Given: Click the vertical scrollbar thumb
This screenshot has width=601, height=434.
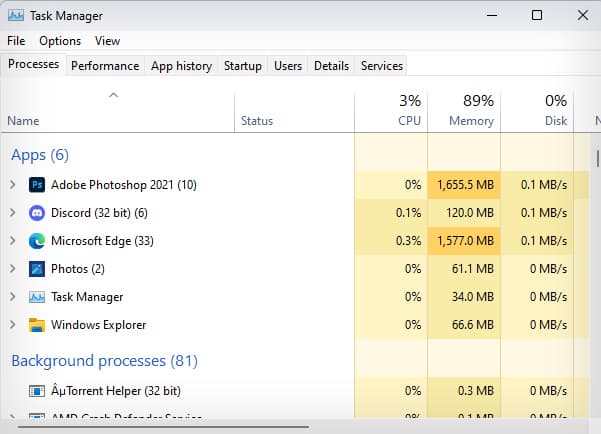Looking at the screenshot, I should (598, 158).
